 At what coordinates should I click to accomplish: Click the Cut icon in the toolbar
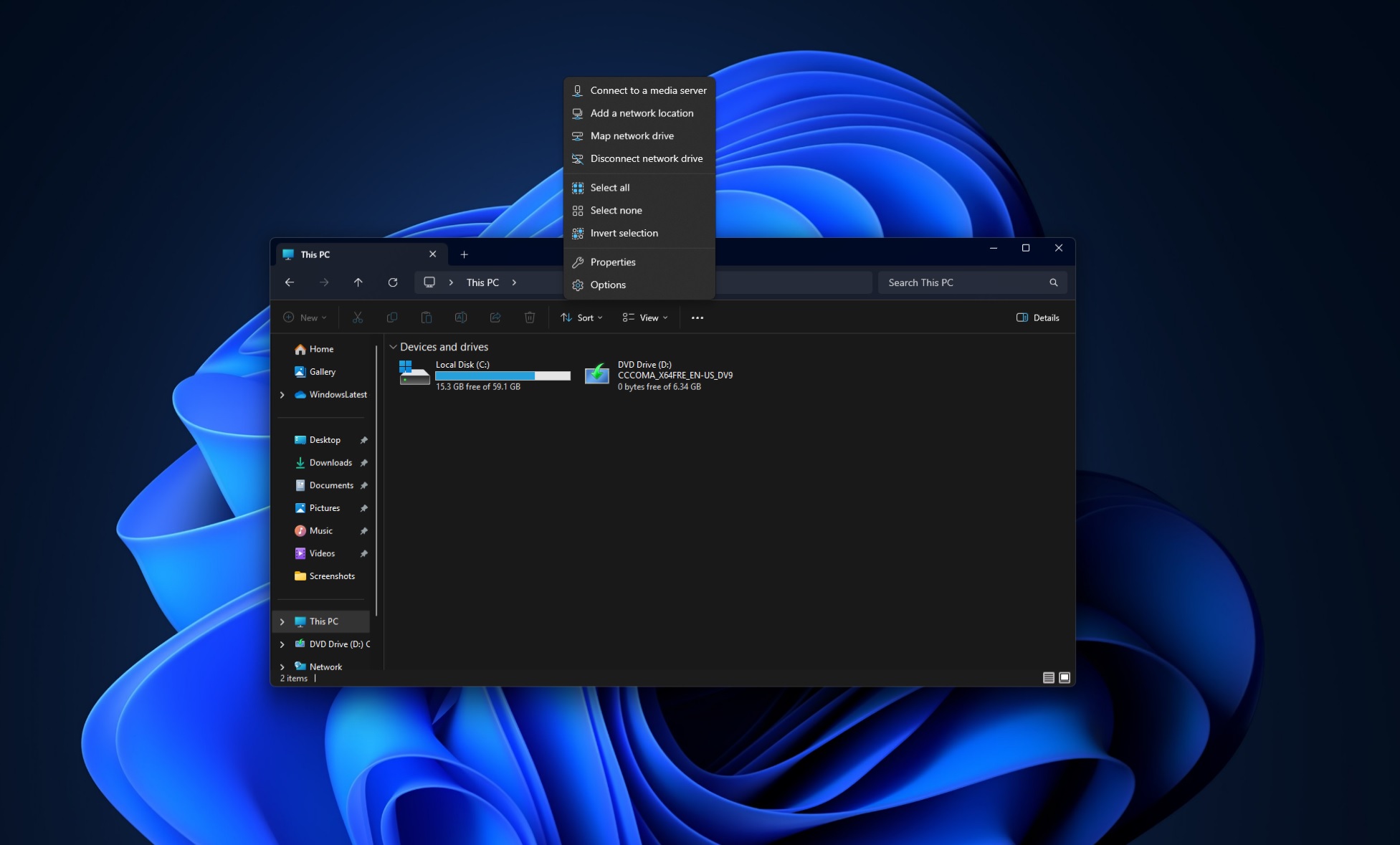click(357, 318)
